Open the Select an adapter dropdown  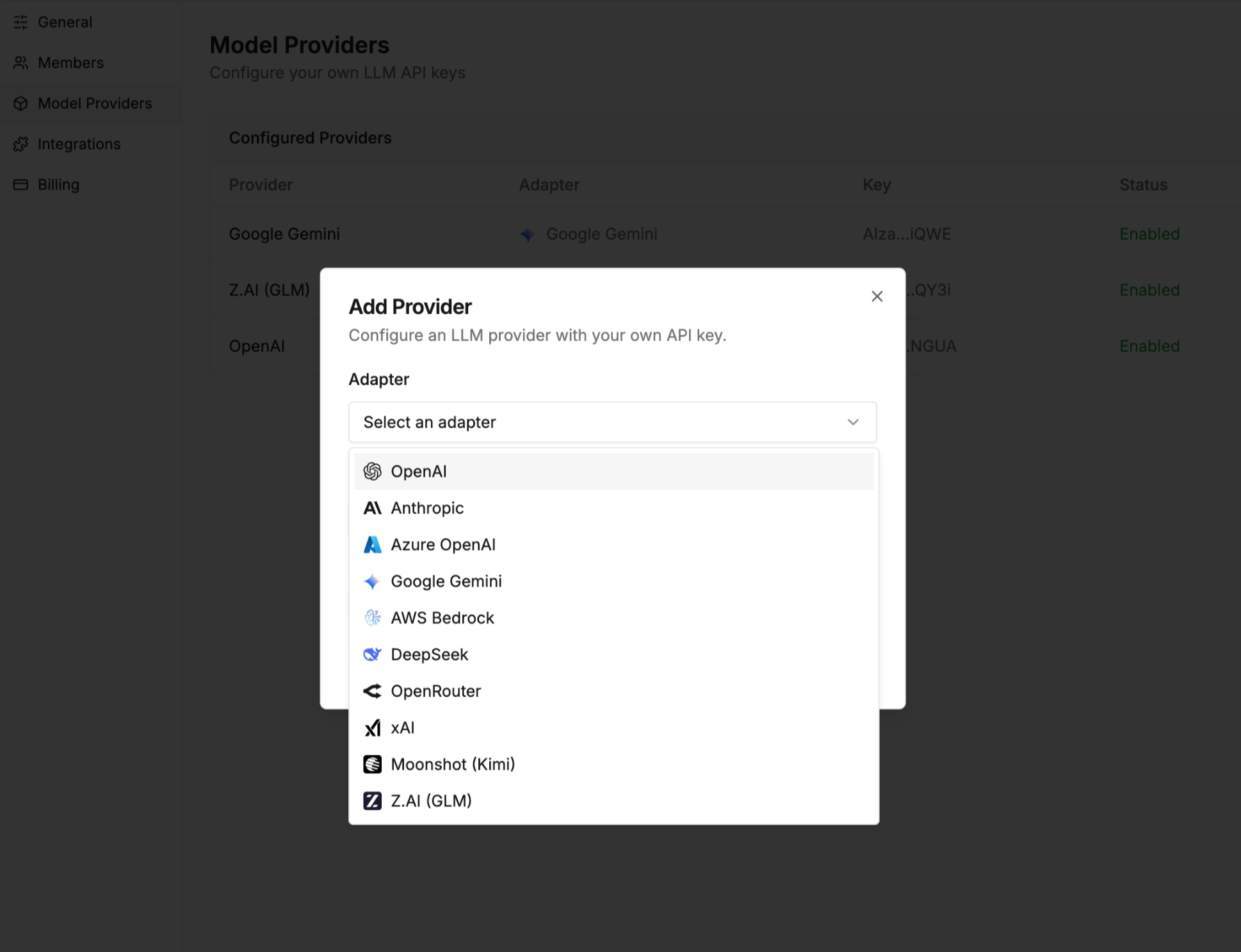(612, 422)
